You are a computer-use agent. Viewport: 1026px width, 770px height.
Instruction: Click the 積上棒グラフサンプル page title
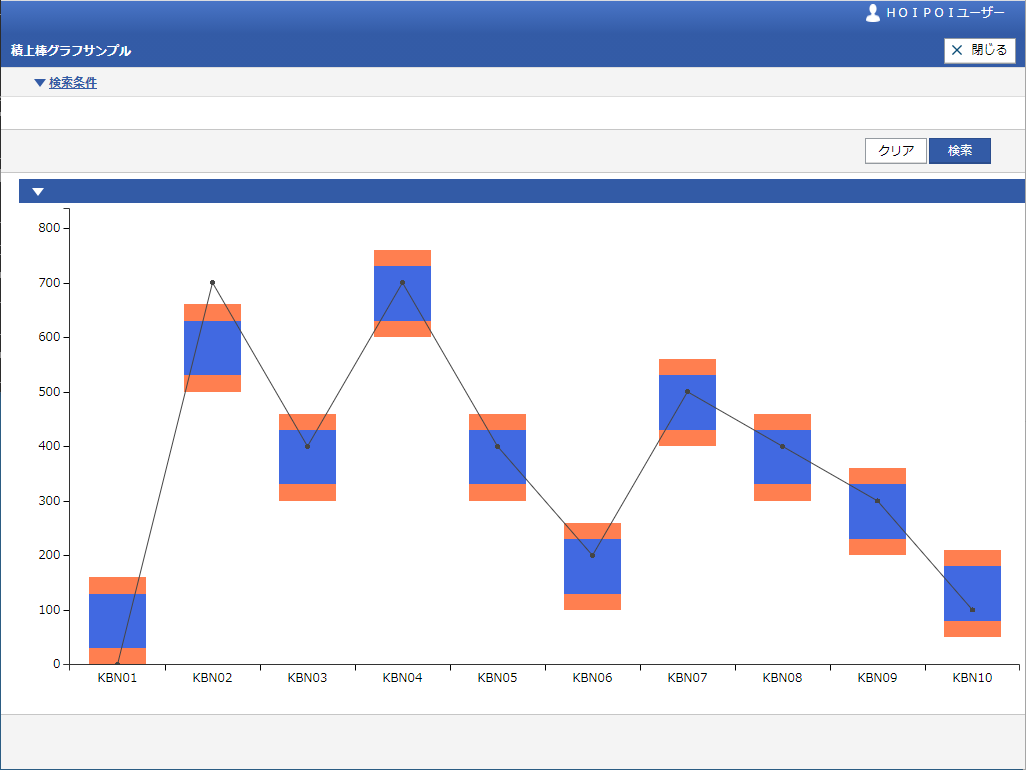(71, 50)
